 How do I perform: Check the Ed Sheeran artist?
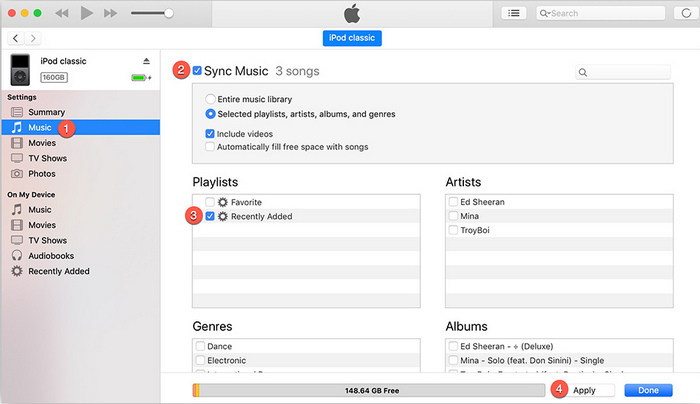tap(453, 202)
